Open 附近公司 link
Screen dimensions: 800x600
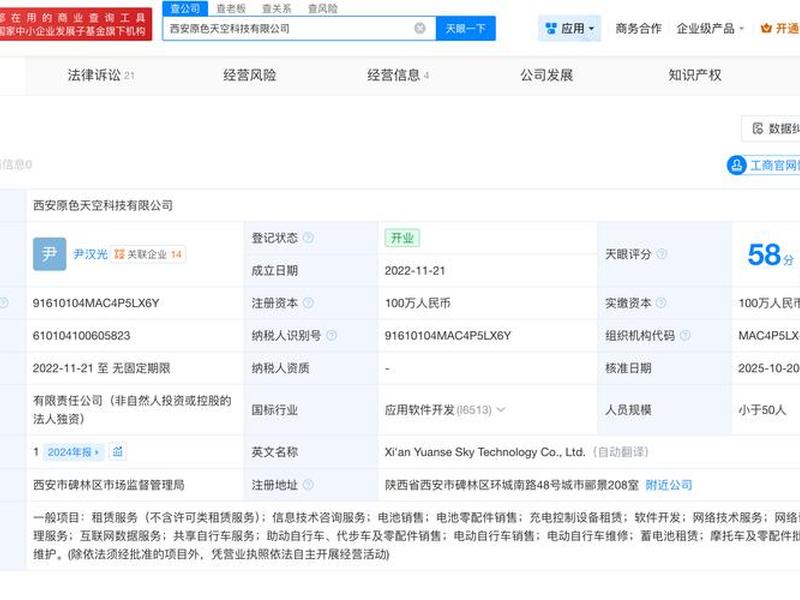669,485
